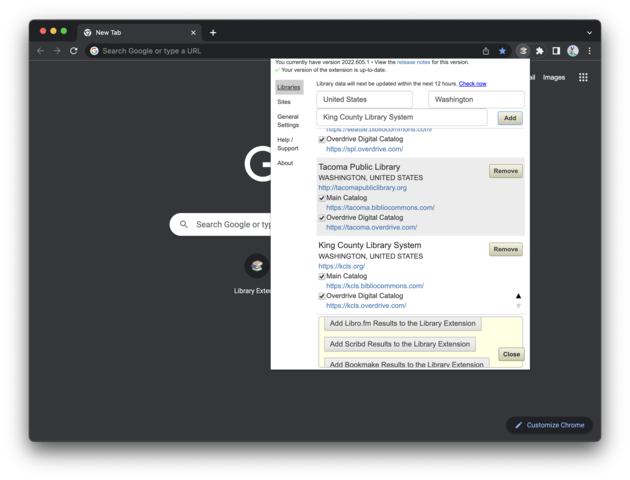
Task: Move King County library up with arrow
Action: pyautogui.click(x=518, y=296)
